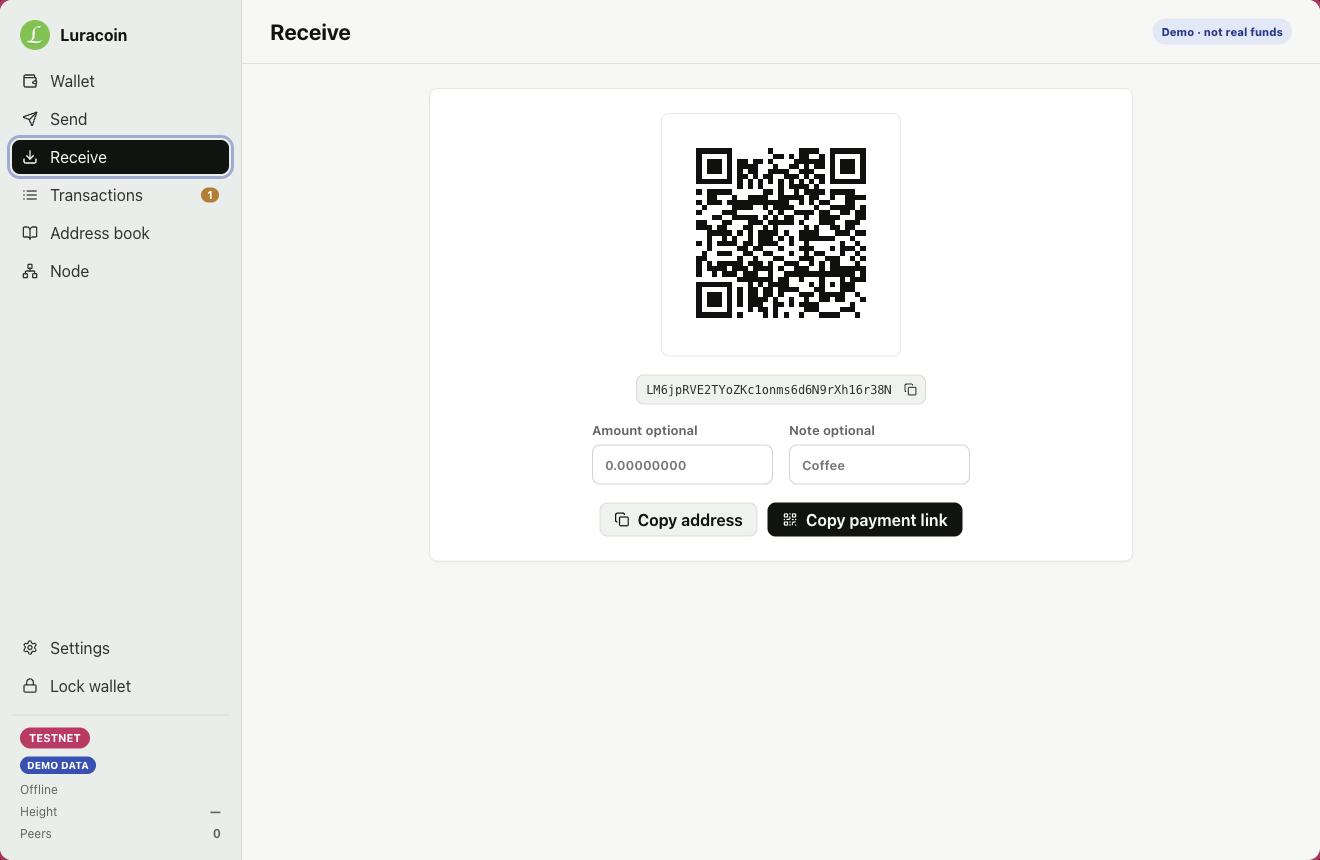The image size is (1320, 860).
Task: Click the DEMO DATA badge
Action: [x=58, y=765]
